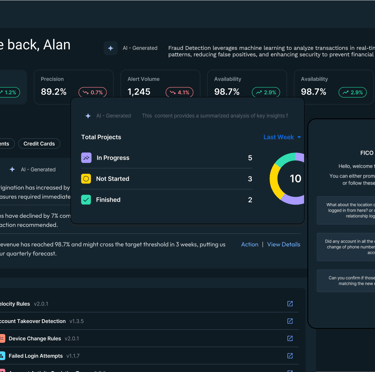The height and width of the screenshot is (372, 375).
Task: Click the Action link
Action: tap(250, 244)
